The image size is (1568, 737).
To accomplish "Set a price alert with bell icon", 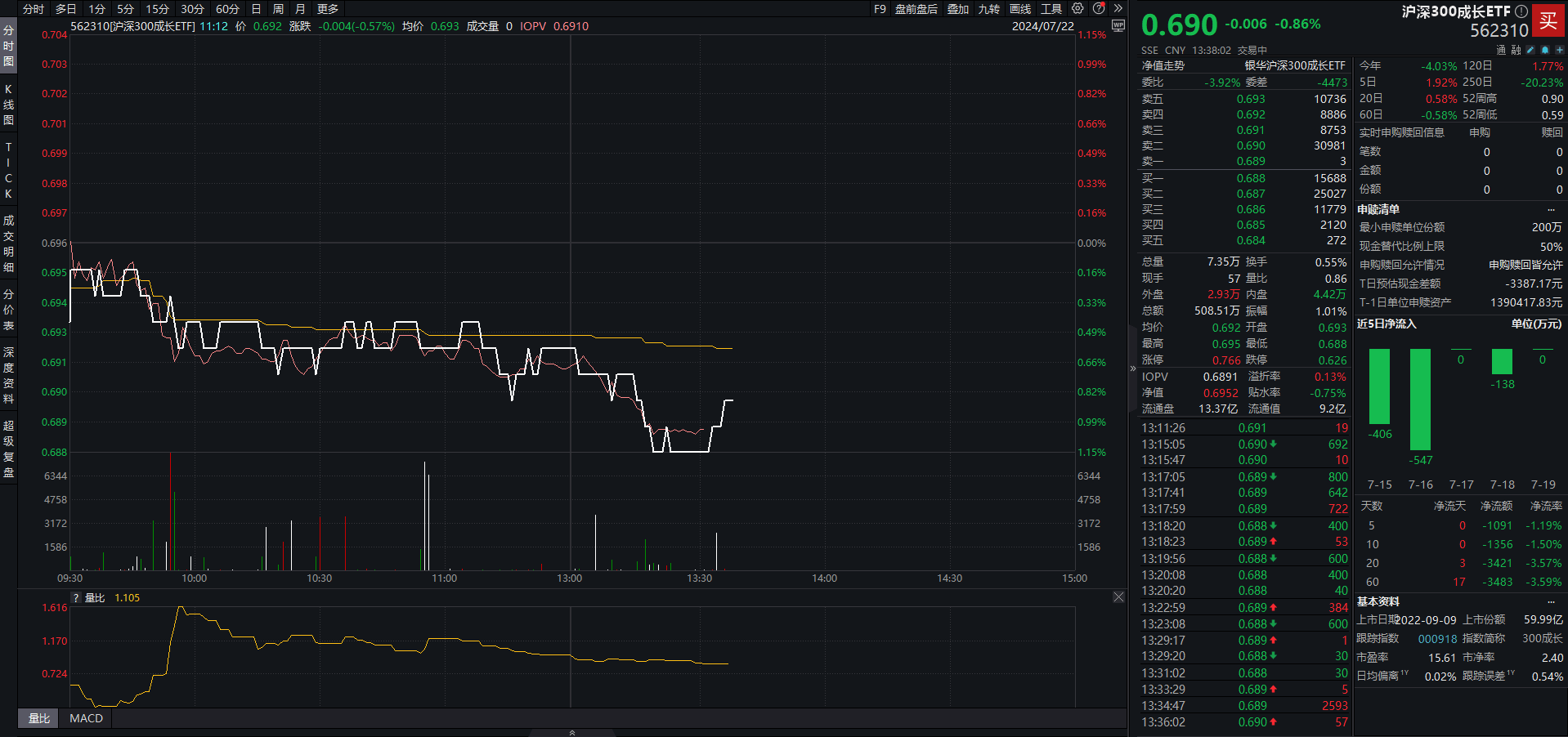I will [1545, 50].
